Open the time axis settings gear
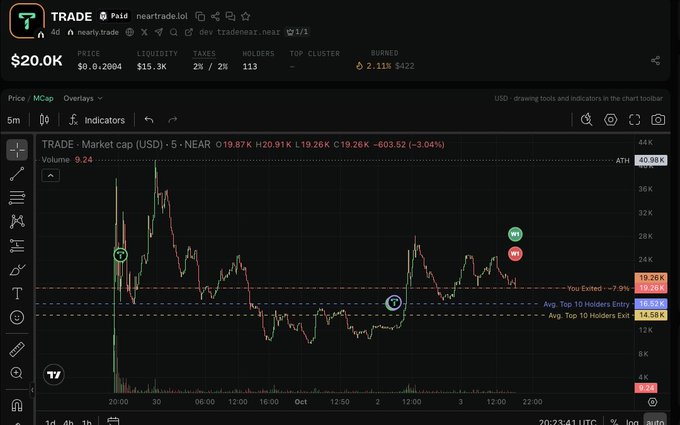The image size is (680, 425). [x=652, y=402]
